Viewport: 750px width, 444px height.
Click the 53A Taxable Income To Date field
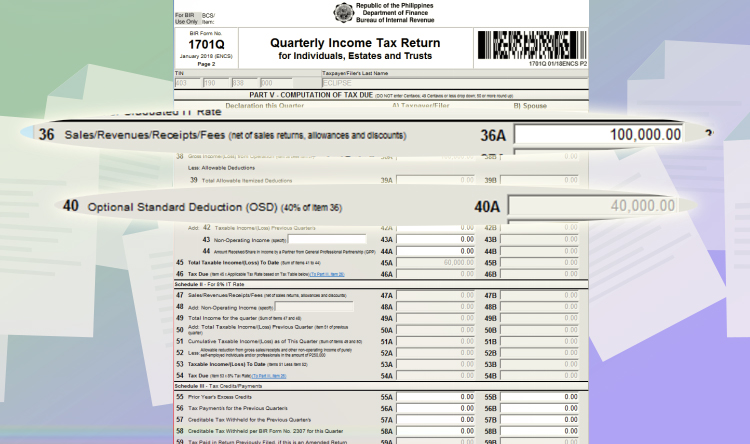point(436,365)
